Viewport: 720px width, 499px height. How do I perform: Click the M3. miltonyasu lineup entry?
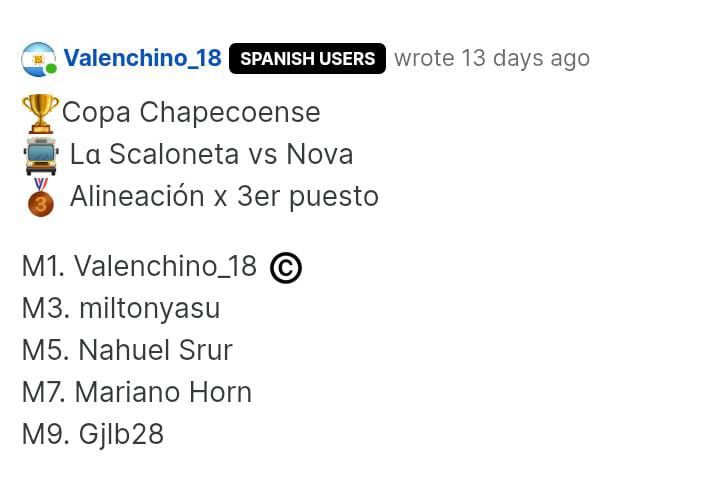click(121, 308)
